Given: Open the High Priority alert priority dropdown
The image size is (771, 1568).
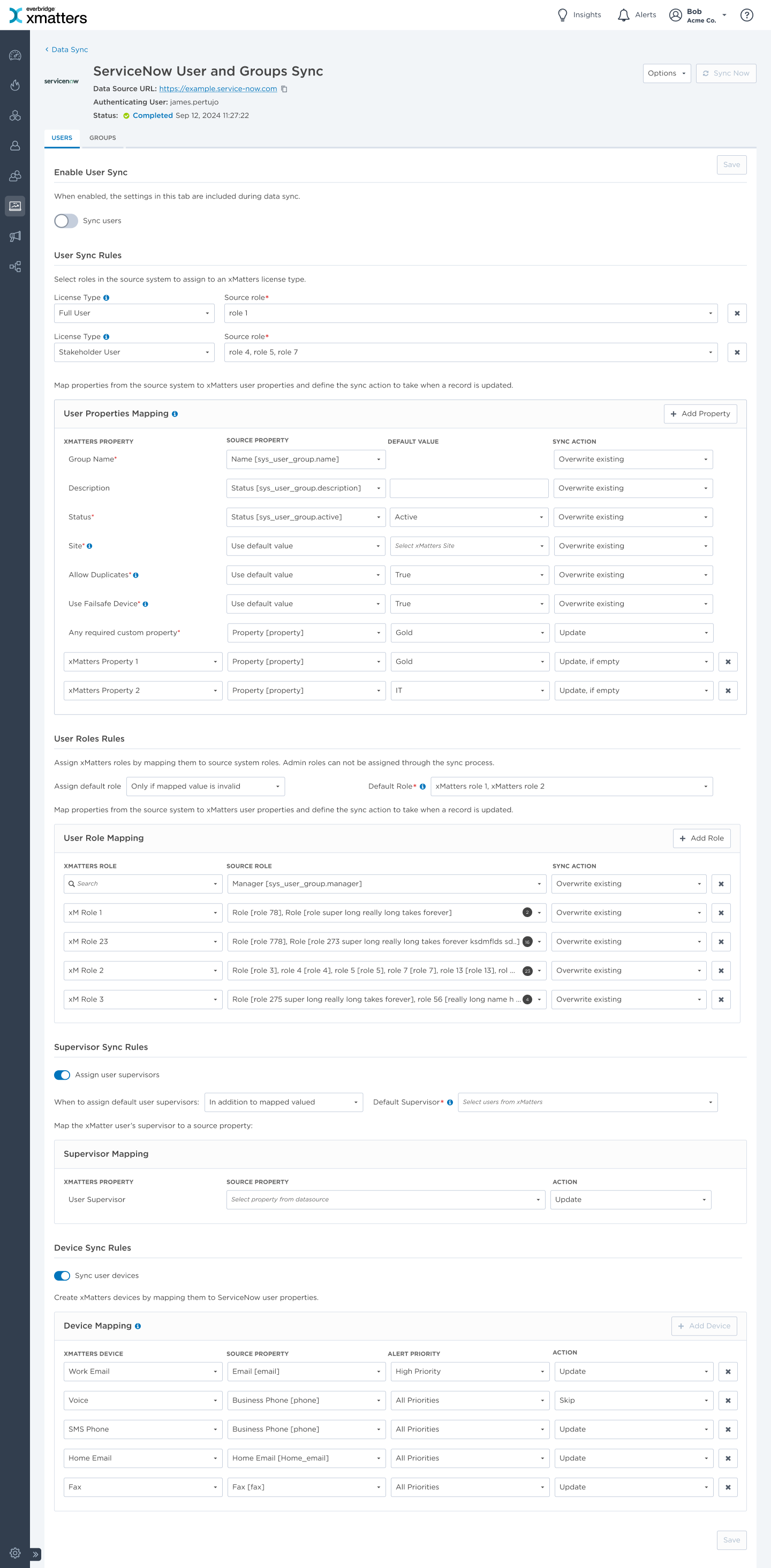Looking at the screenshot, I should (470, 1372).
